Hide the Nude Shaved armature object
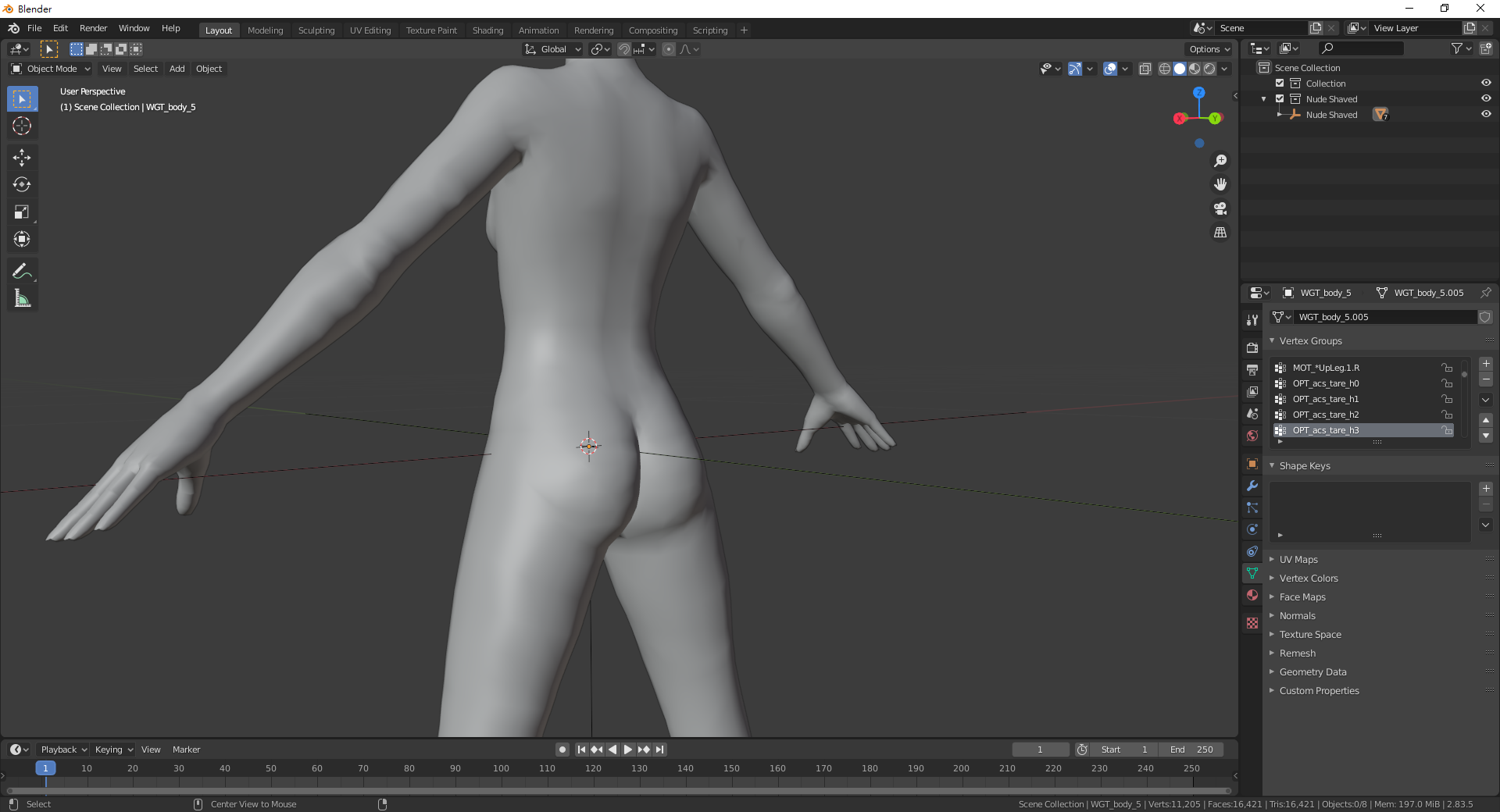The width and height of the screenshot is (1500, 812). tap(1486, 114)
